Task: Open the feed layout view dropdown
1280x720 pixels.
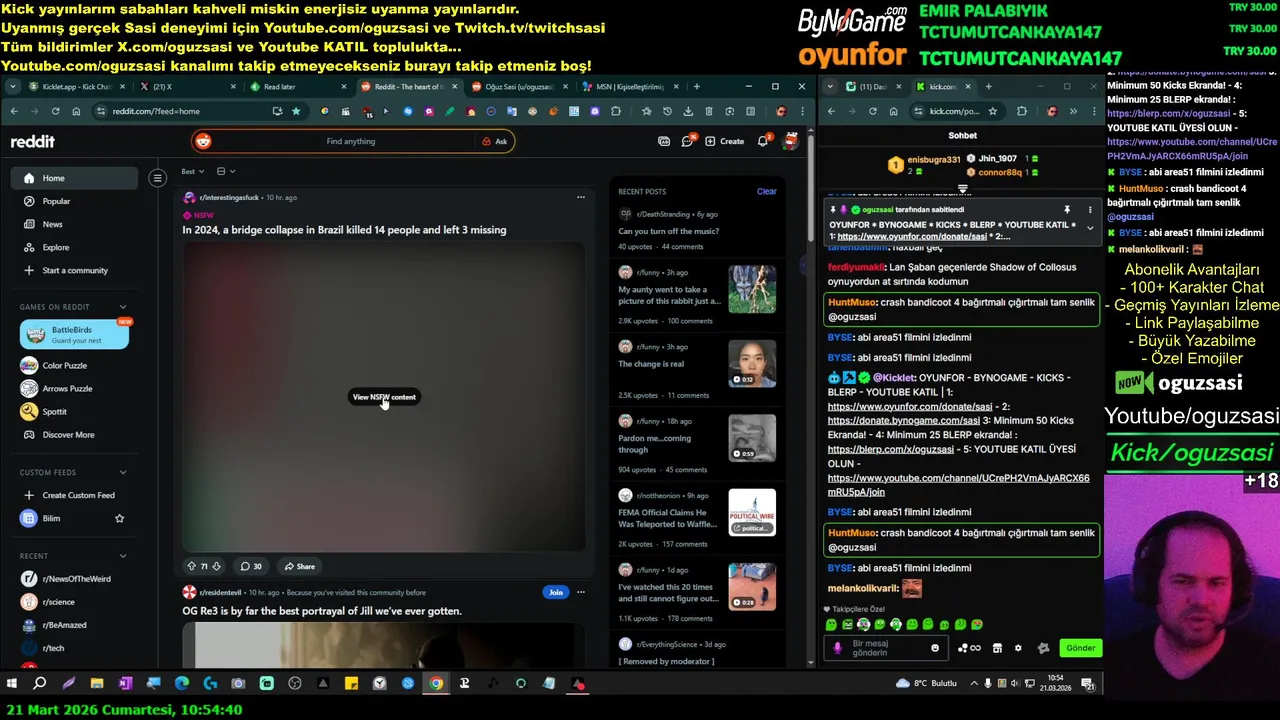Action: (226, 171)
